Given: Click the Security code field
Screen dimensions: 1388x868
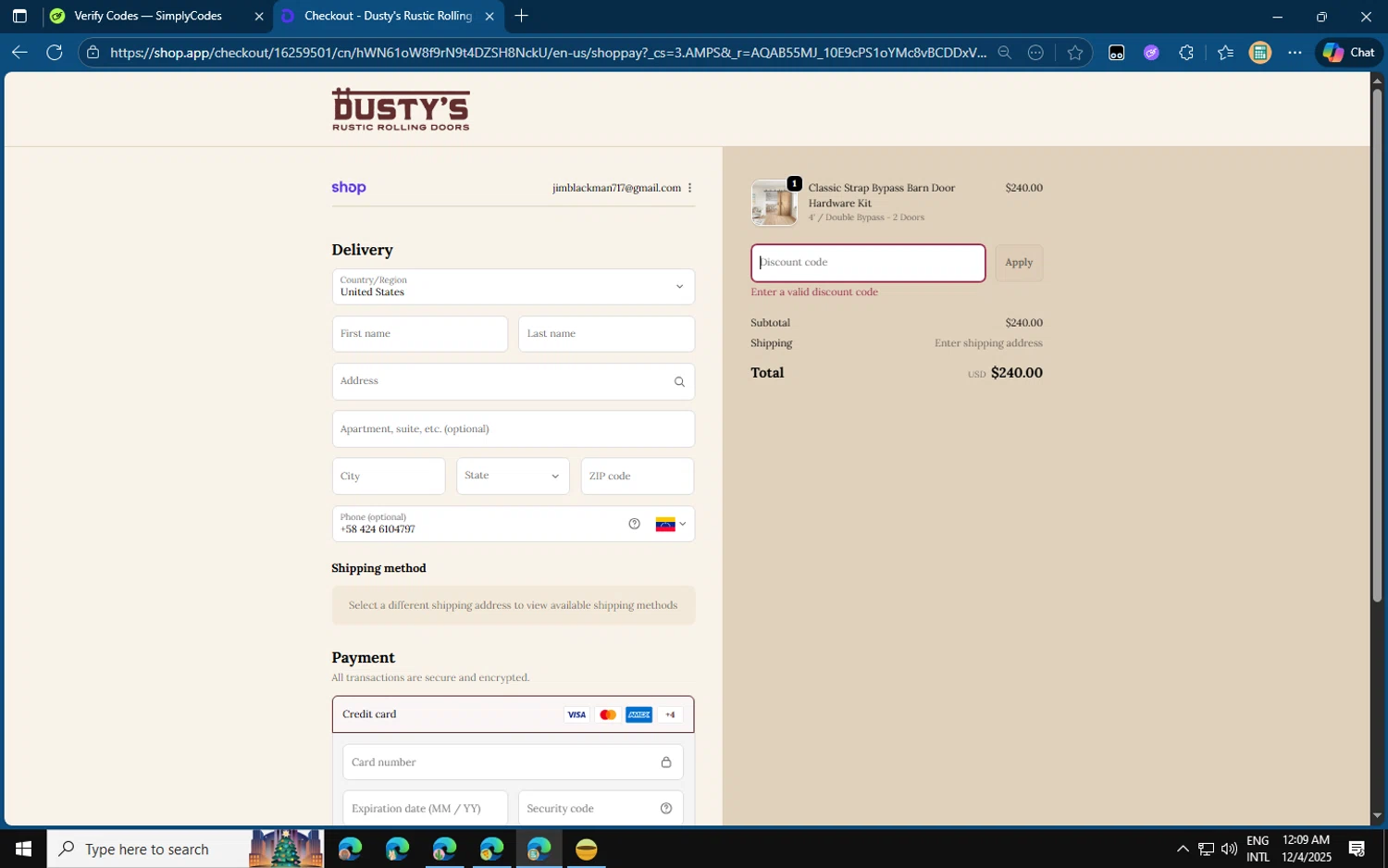Looking at the screenshot, I should pos(601,809).
